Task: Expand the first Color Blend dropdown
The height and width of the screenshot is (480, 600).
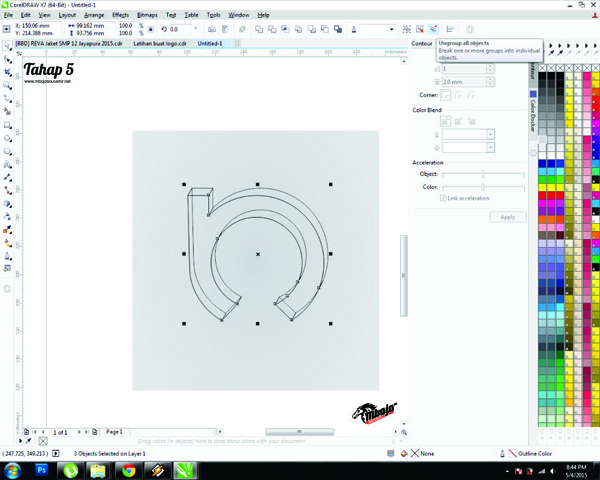Action: point(490,134)
